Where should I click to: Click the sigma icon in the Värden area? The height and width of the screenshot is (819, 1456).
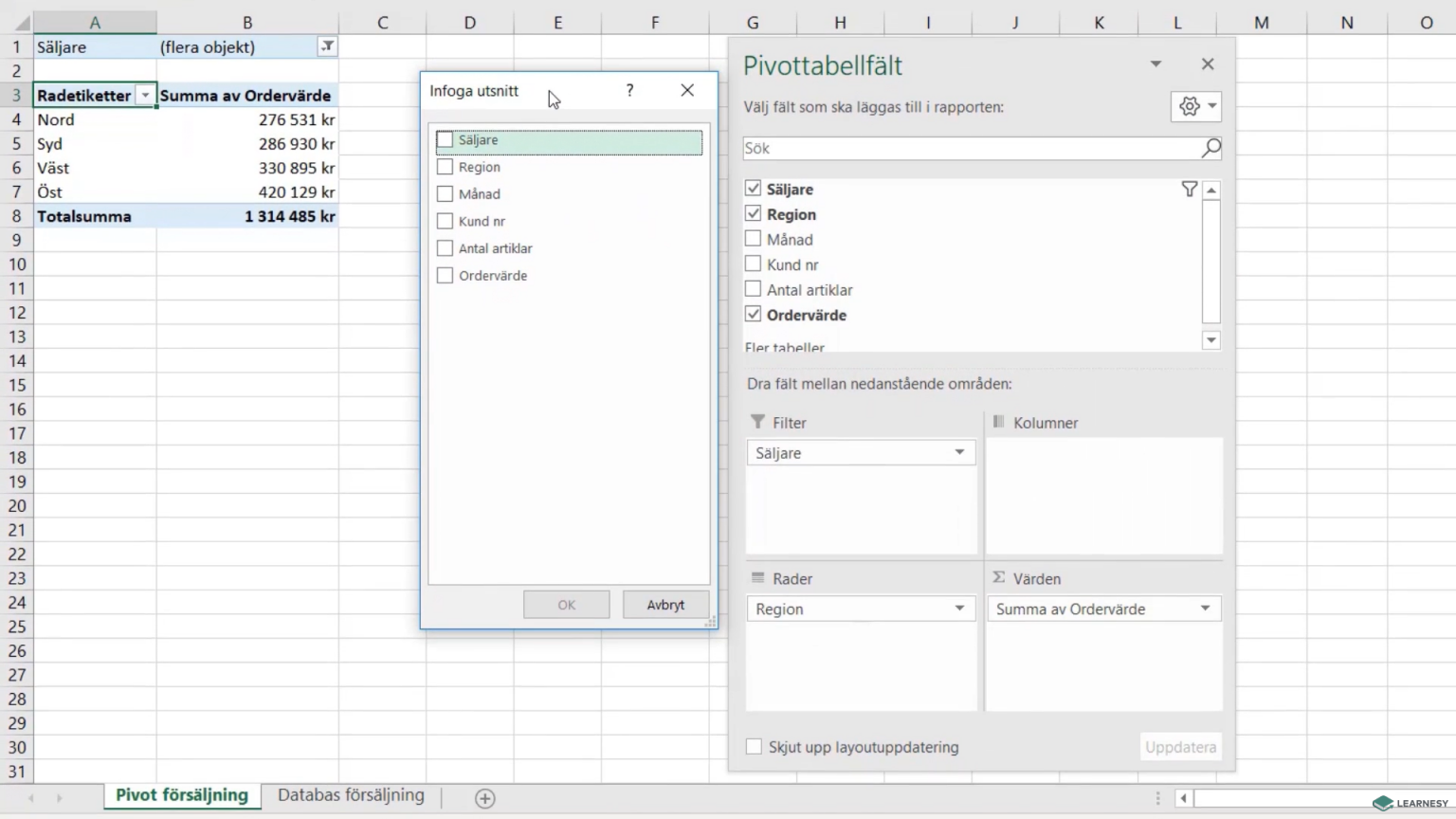point(998,577)
